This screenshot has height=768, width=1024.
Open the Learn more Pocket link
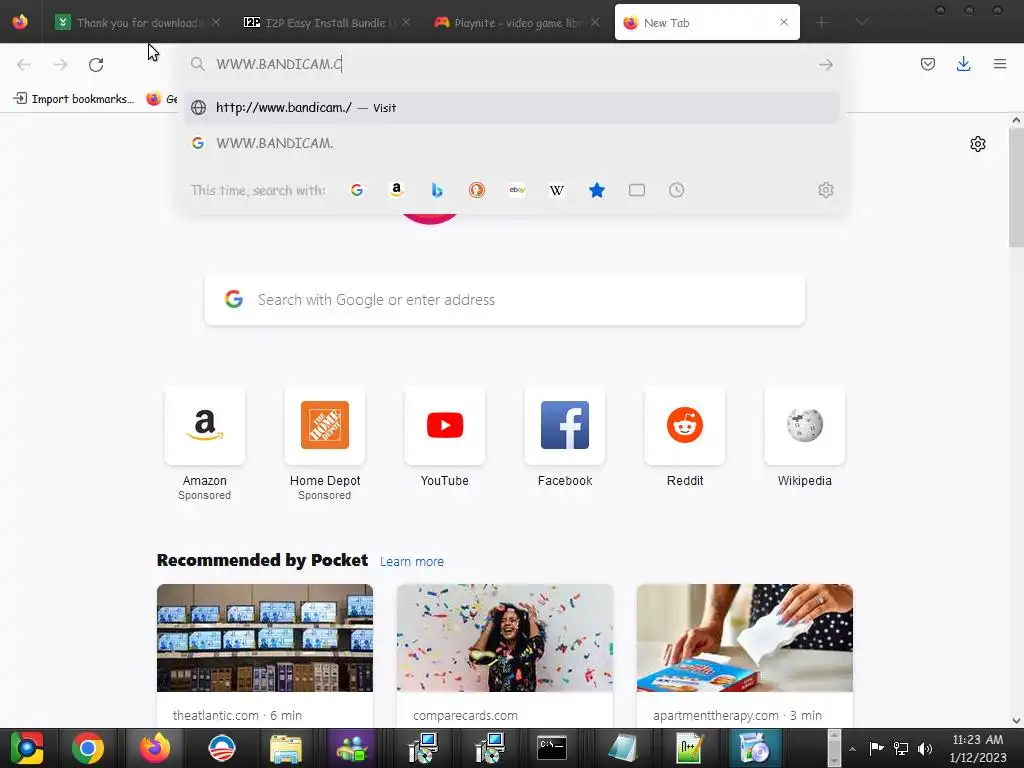(411, 562)
